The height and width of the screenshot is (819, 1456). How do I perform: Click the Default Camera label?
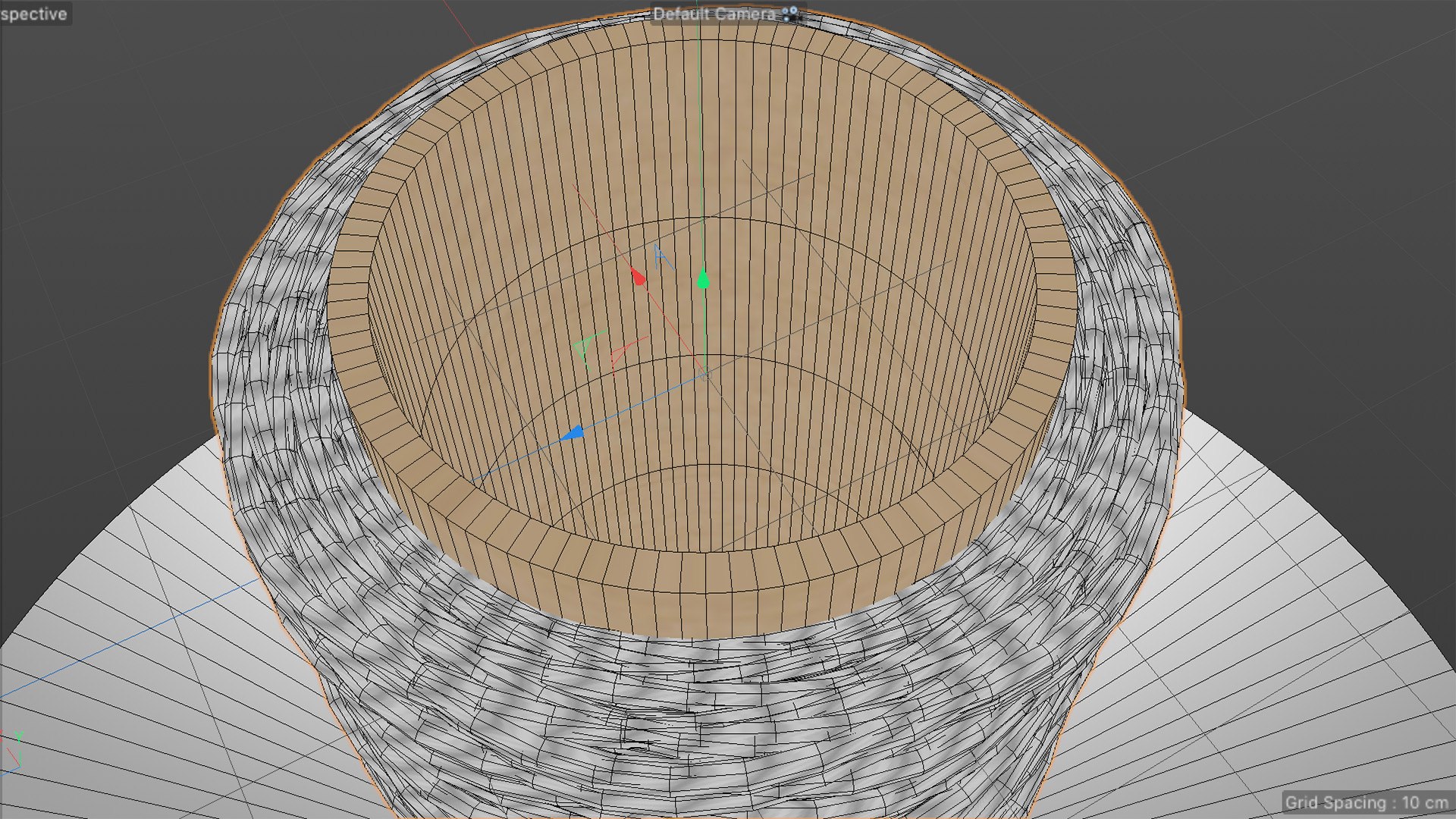tap(713, 14)
